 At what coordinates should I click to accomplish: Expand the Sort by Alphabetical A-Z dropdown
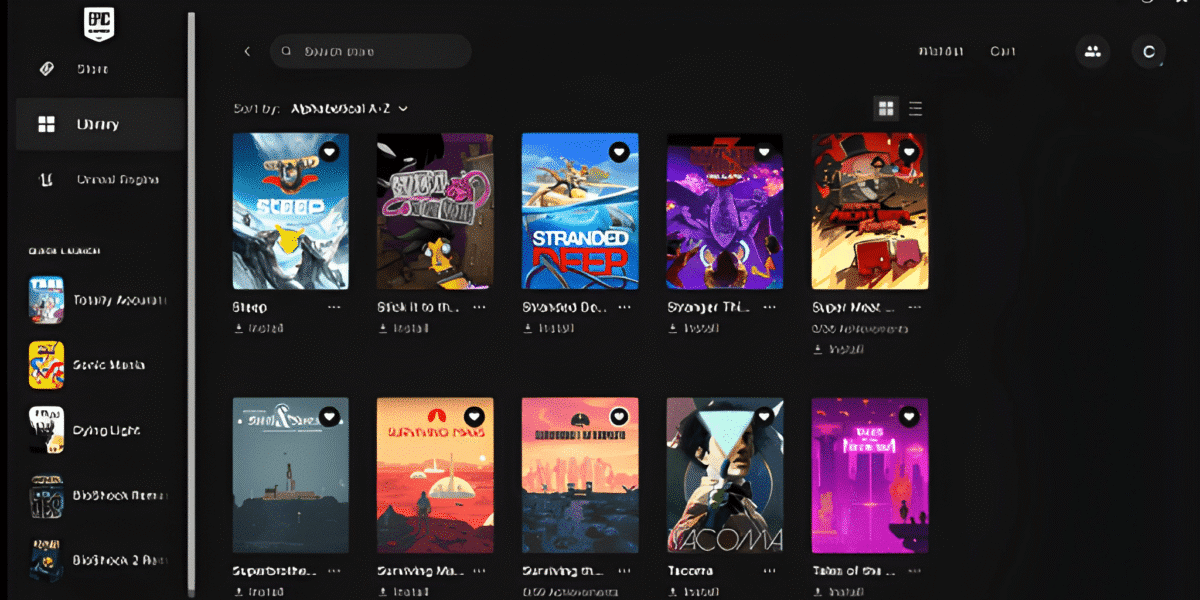350,108
